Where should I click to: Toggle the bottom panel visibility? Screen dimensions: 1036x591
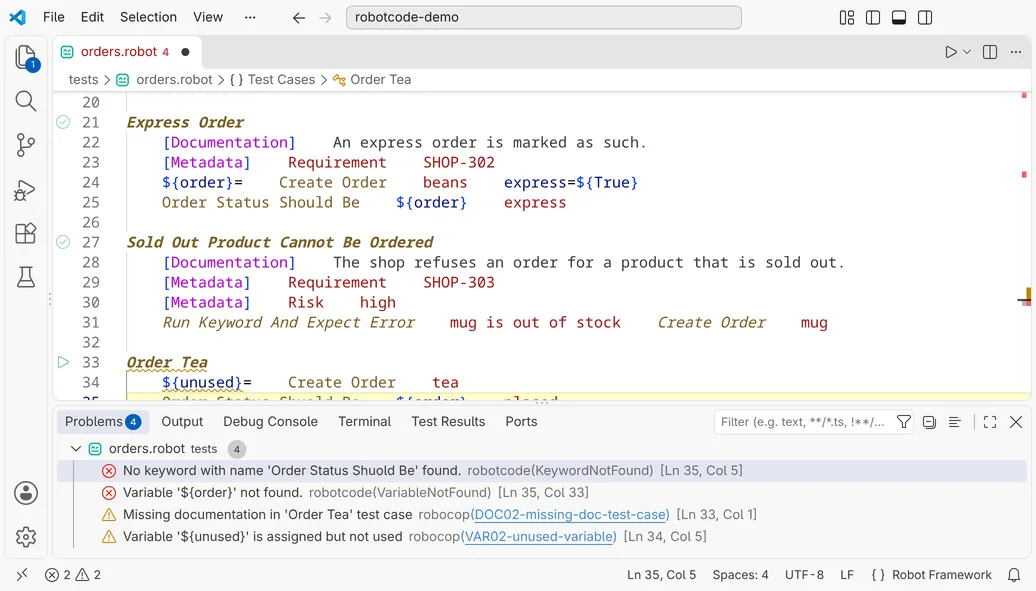click(899, 18)
